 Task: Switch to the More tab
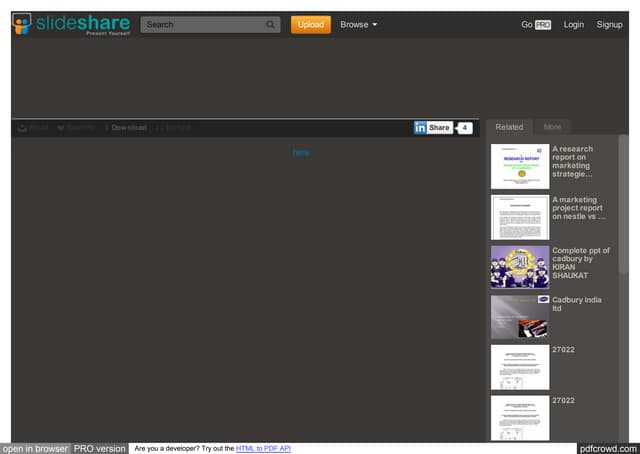(552, 127)
